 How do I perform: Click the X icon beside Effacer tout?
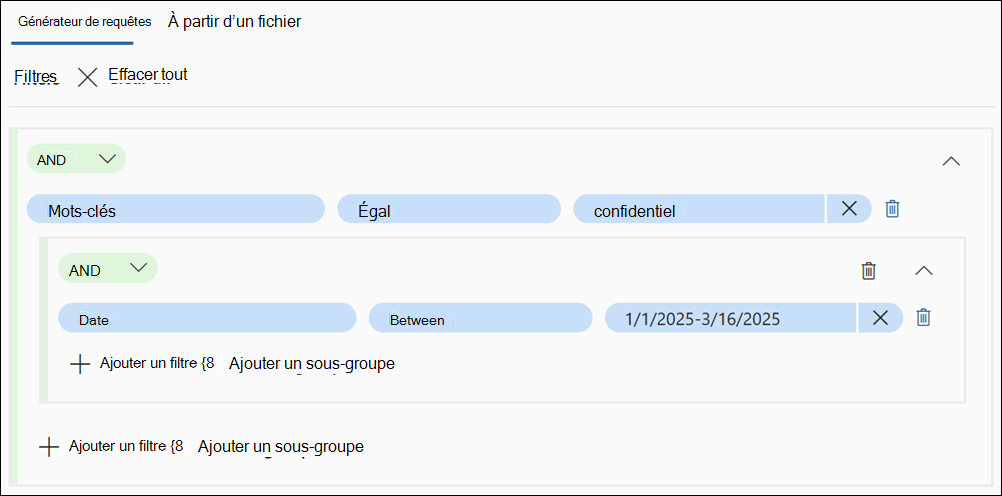click(x=88, y=77)
